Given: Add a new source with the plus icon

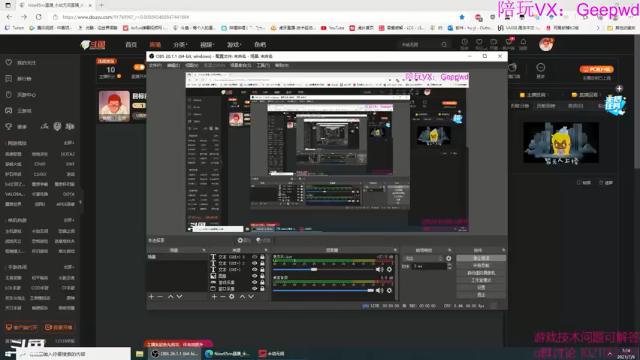Looking at the screenshot, I should pos(214,296).
